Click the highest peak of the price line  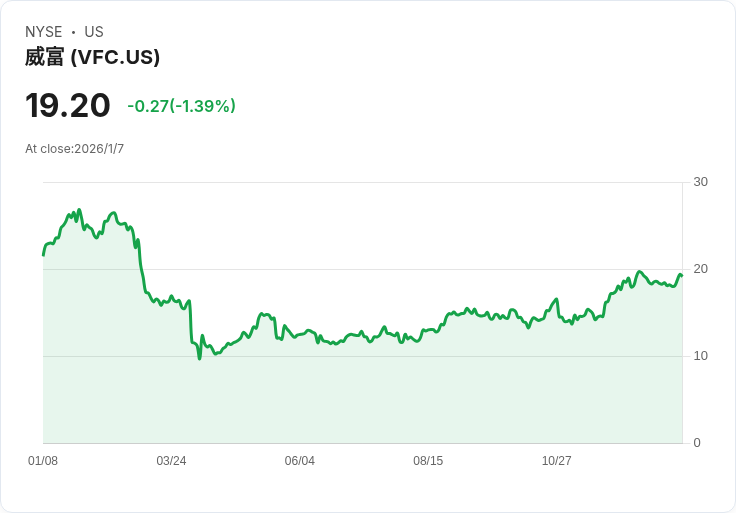tap(79, 210)
